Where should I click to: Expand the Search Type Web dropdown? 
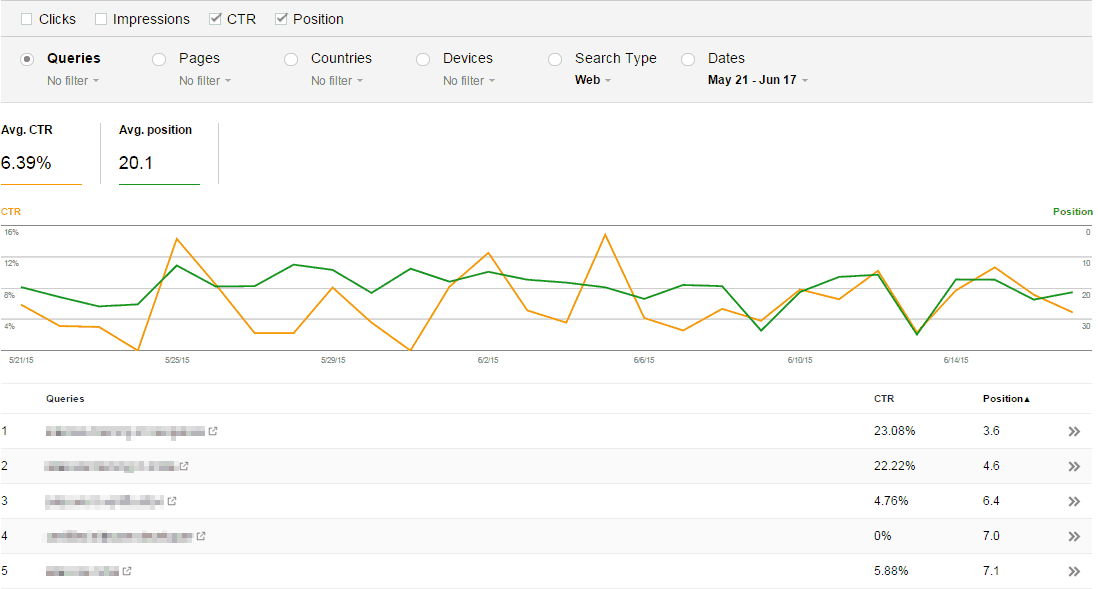pos(592,80)
